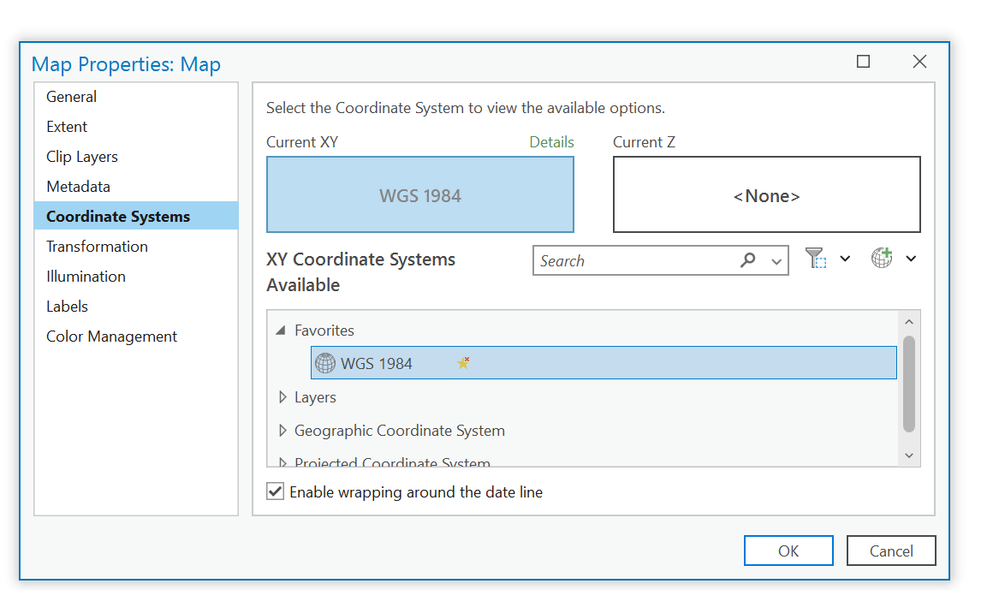
Task: Switch to the General tab
Action: [x=72, y=97]
